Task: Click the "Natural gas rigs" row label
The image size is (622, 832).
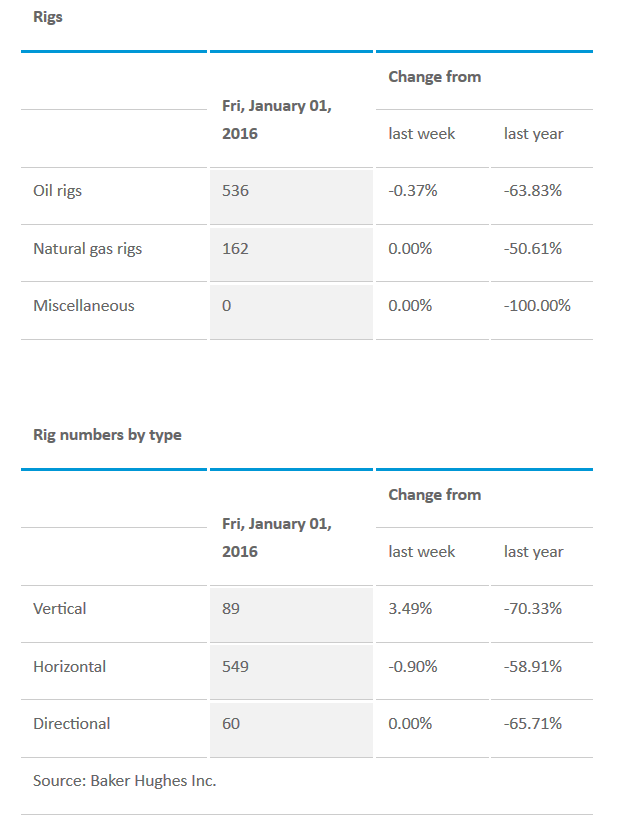Action: pos(87,248)
